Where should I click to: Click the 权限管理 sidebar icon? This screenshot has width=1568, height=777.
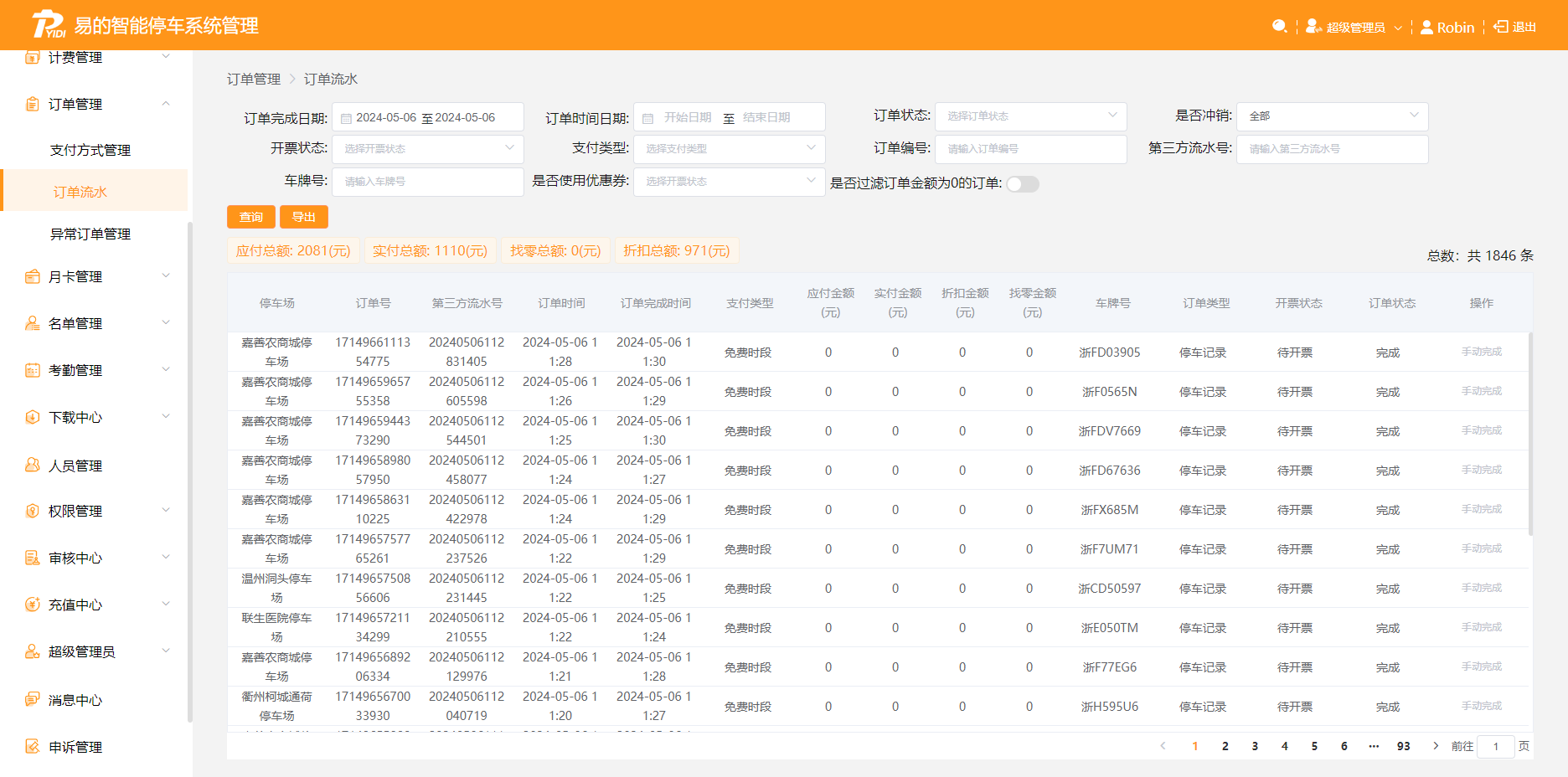point(33,511)
